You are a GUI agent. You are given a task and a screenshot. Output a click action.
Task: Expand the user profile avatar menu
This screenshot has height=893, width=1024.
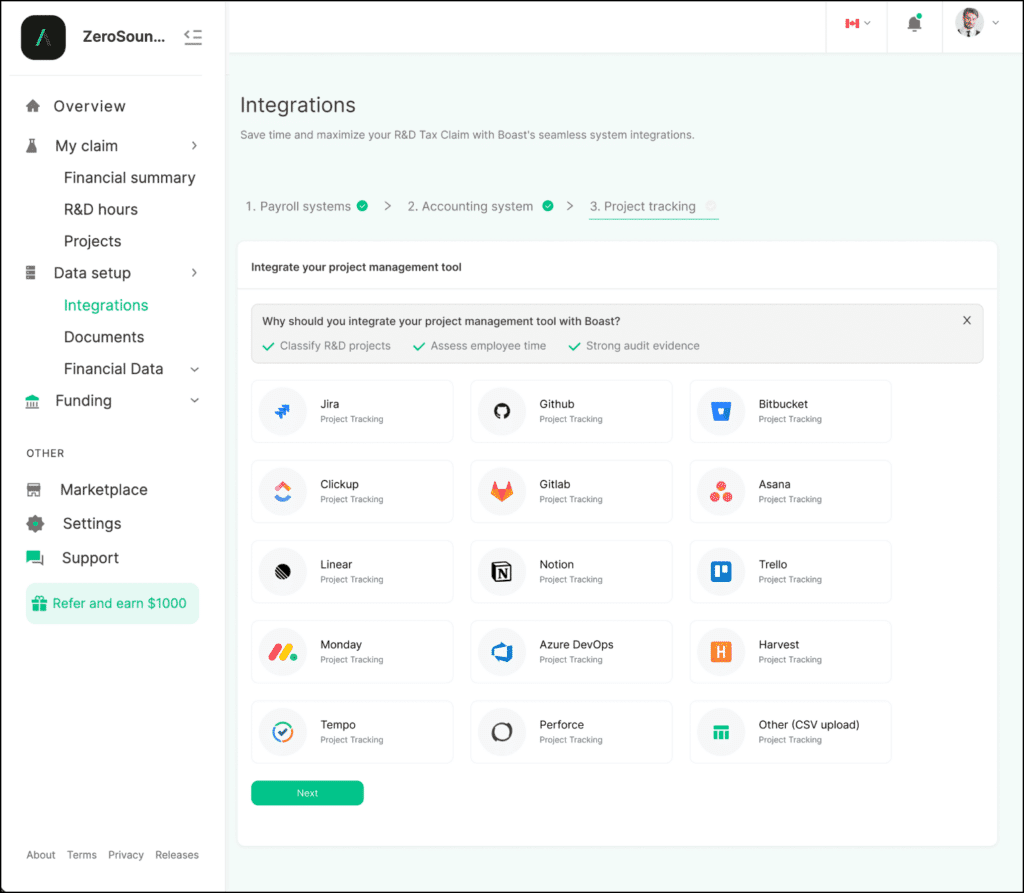[x=977, y=23]
